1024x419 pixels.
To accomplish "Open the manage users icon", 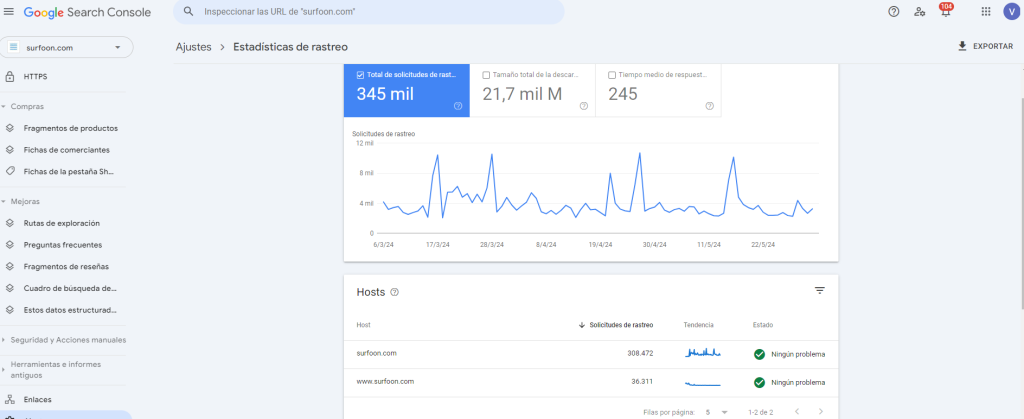I will tap(920, 11).
